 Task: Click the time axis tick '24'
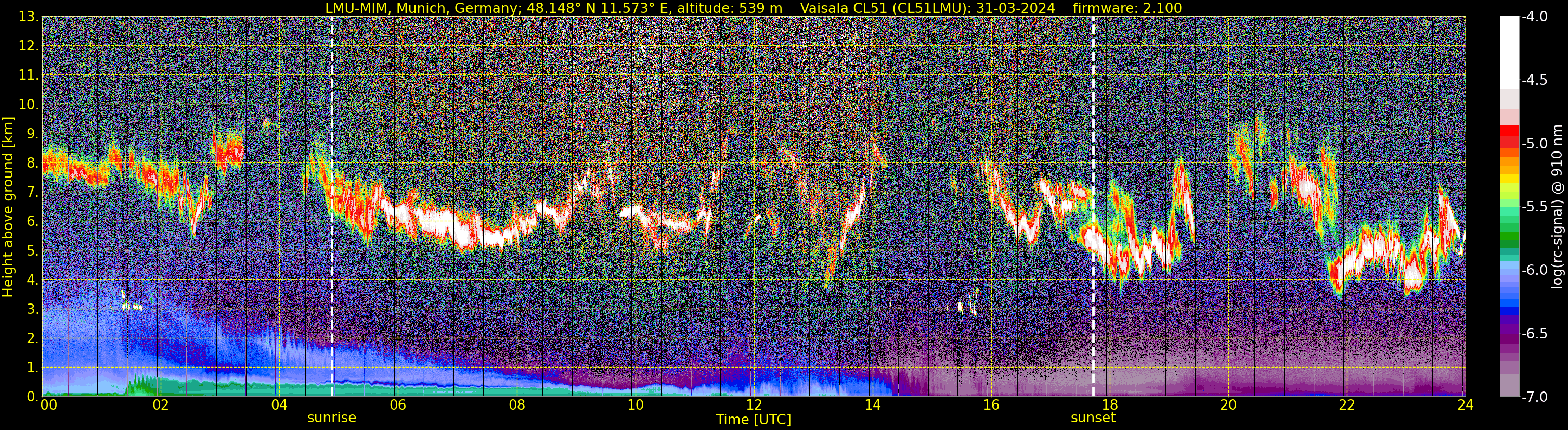pyautogui.click(x=1465, y=405)
